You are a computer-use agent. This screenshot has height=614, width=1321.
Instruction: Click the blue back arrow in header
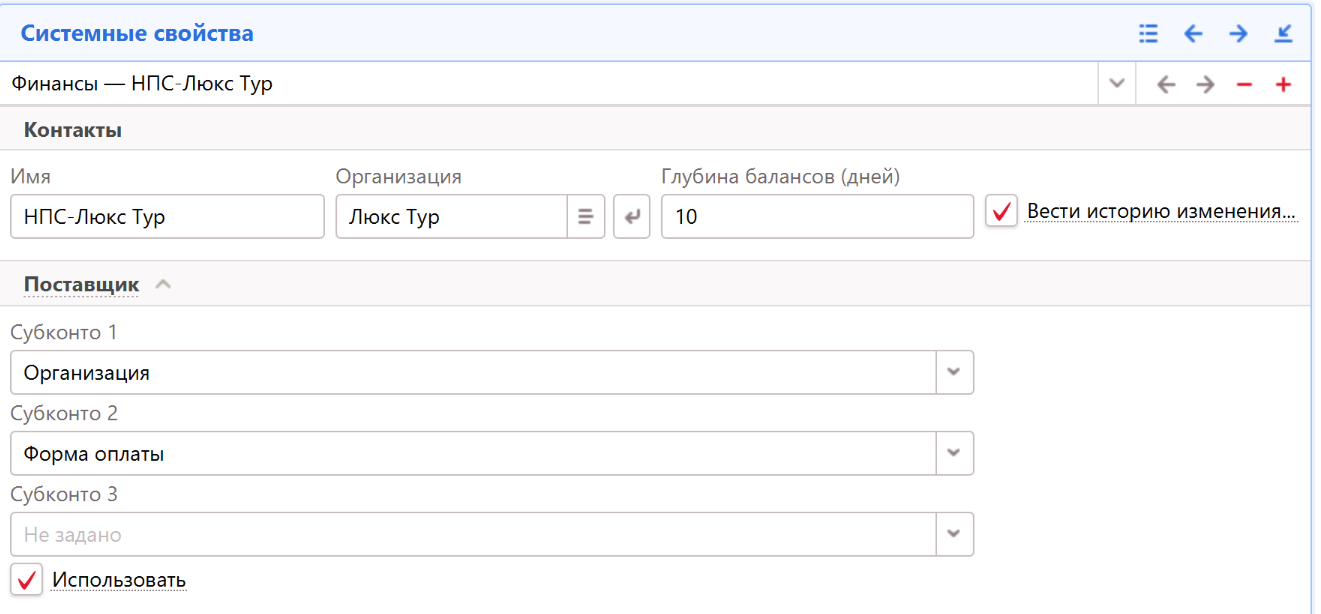point(1193,34)
